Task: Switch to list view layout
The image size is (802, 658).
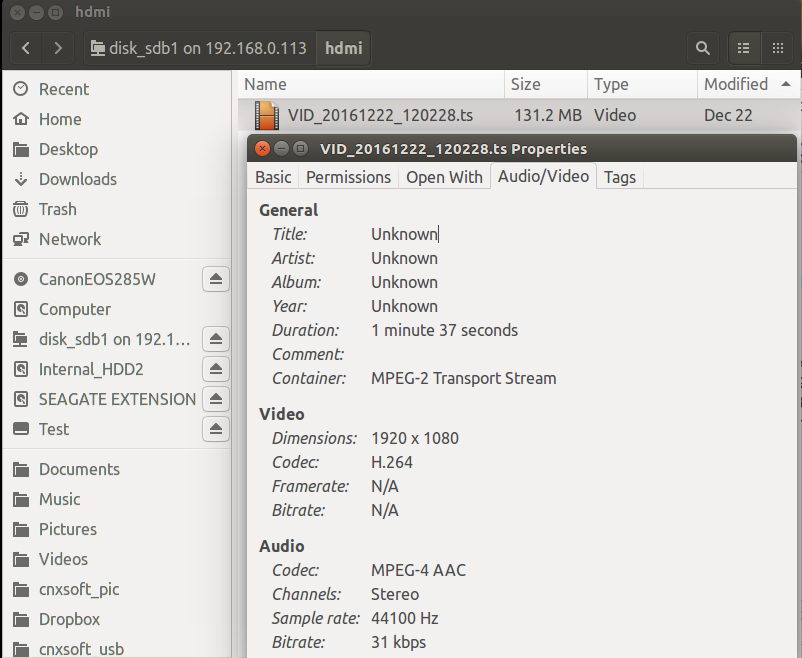Action: point(742,47)
